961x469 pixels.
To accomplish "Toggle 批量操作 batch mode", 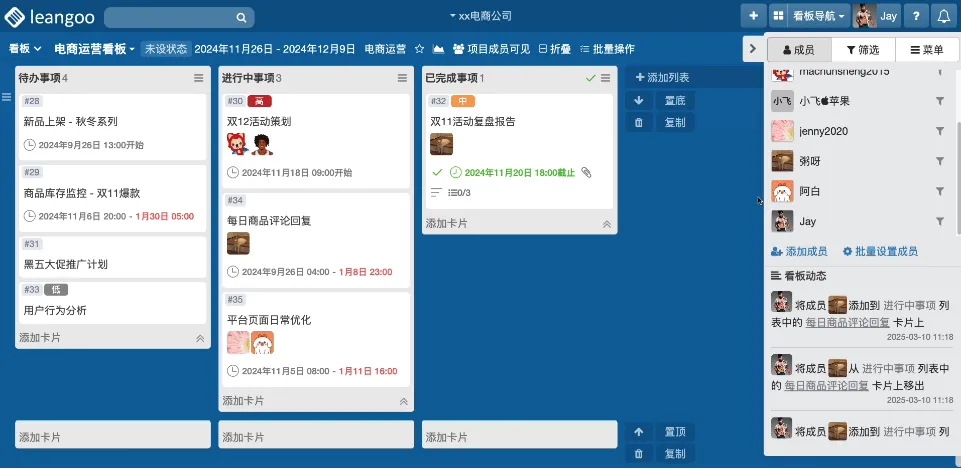I will click(607, 49).
